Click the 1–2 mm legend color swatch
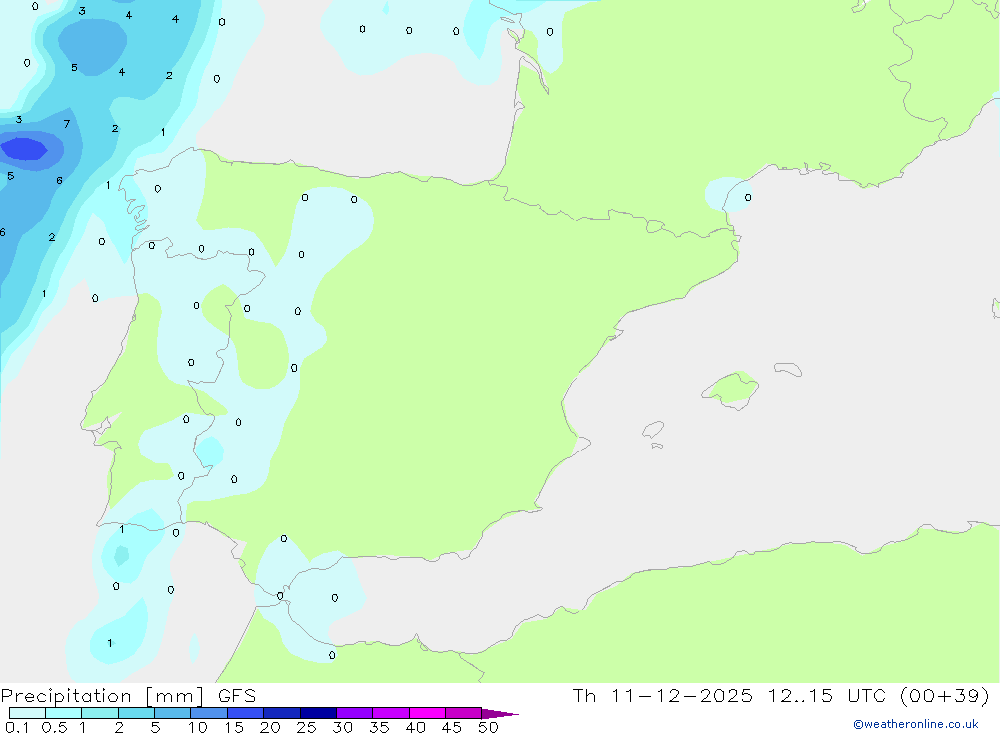Screen dimensions: 1000x733 (99, 713)
